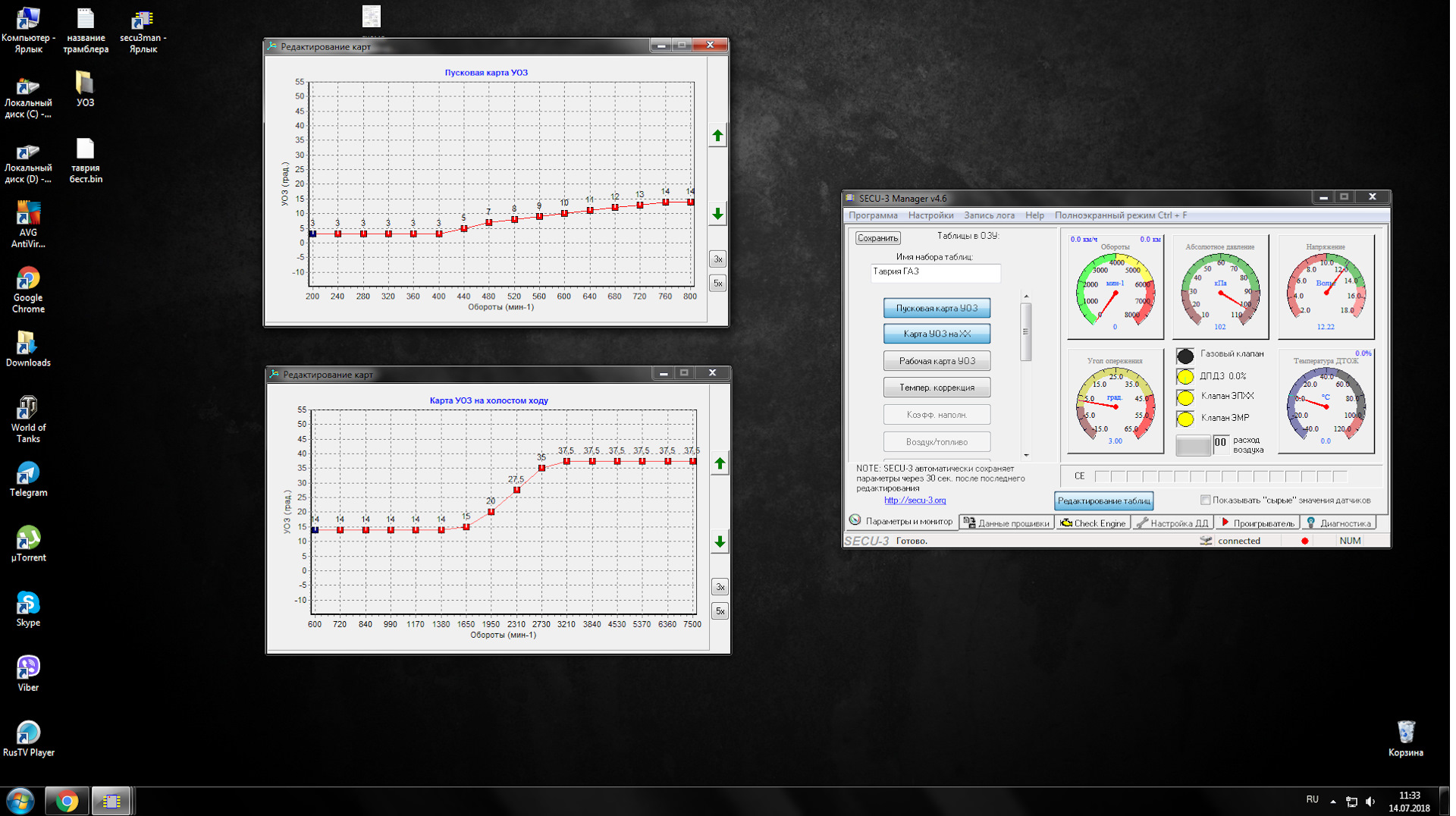Click the table buttons list scrollbar thumb
This screenshot has height=816, width=1456.
(x=1026, y=331)
